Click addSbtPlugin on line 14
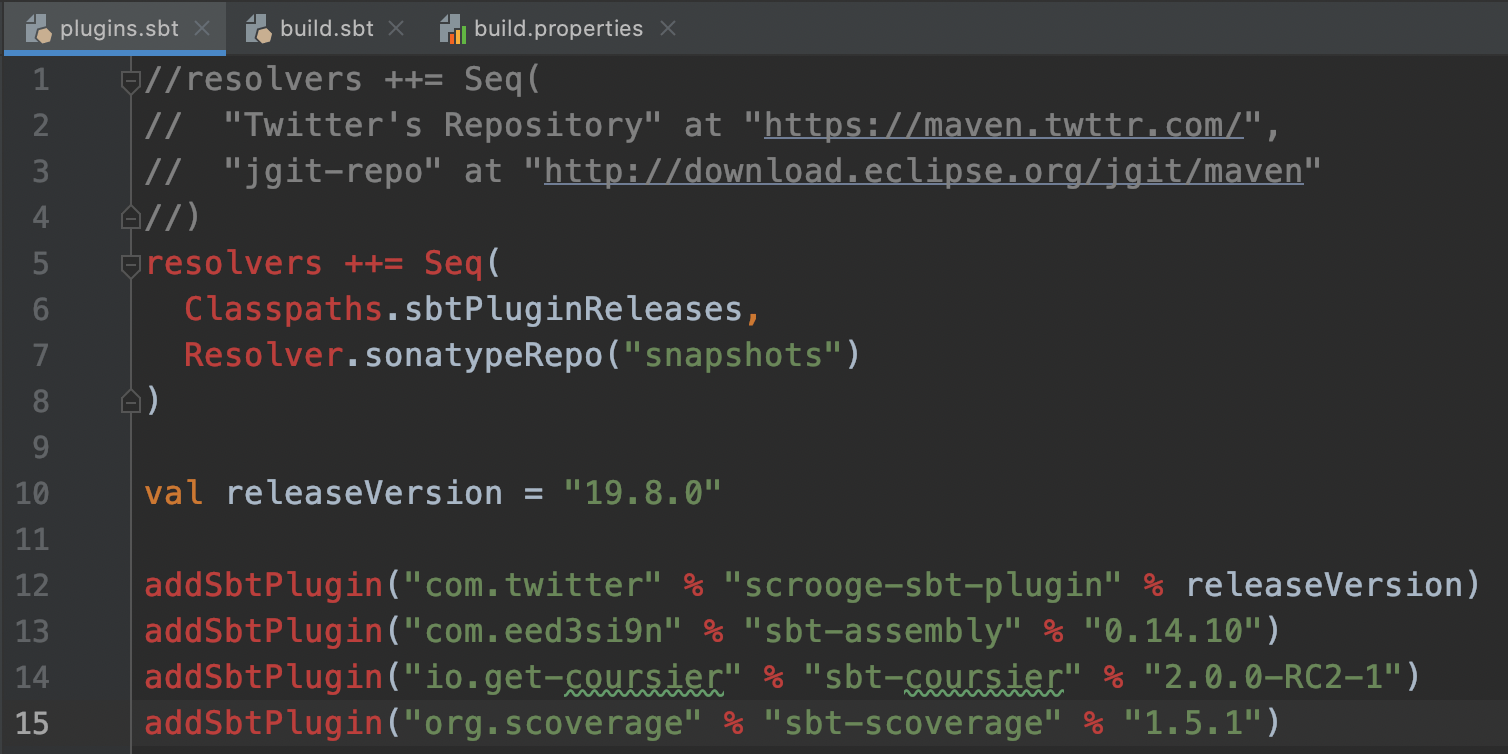 point(264,677)
